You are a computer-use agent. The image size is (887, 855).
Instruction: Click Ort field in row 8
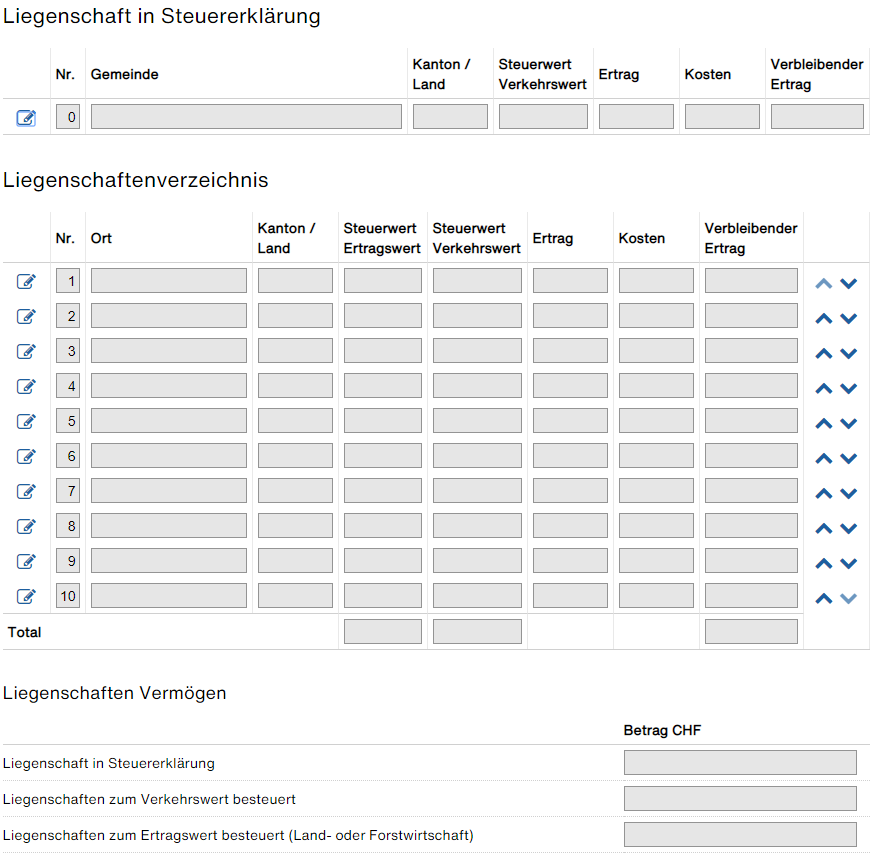pyautogui.click(x=169, y=526)
